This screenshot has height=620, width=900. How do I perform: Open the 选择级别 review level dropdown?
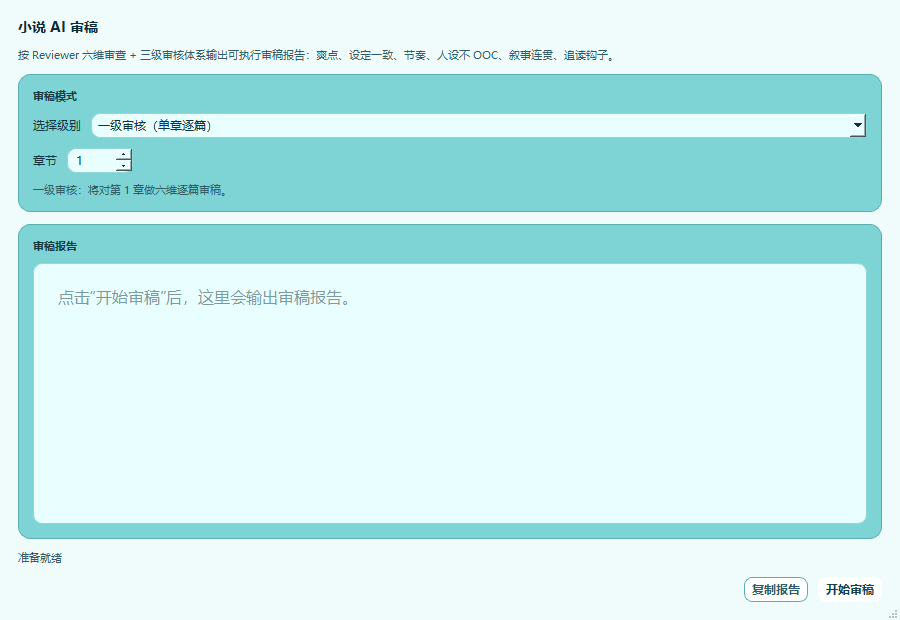(479, 126)
